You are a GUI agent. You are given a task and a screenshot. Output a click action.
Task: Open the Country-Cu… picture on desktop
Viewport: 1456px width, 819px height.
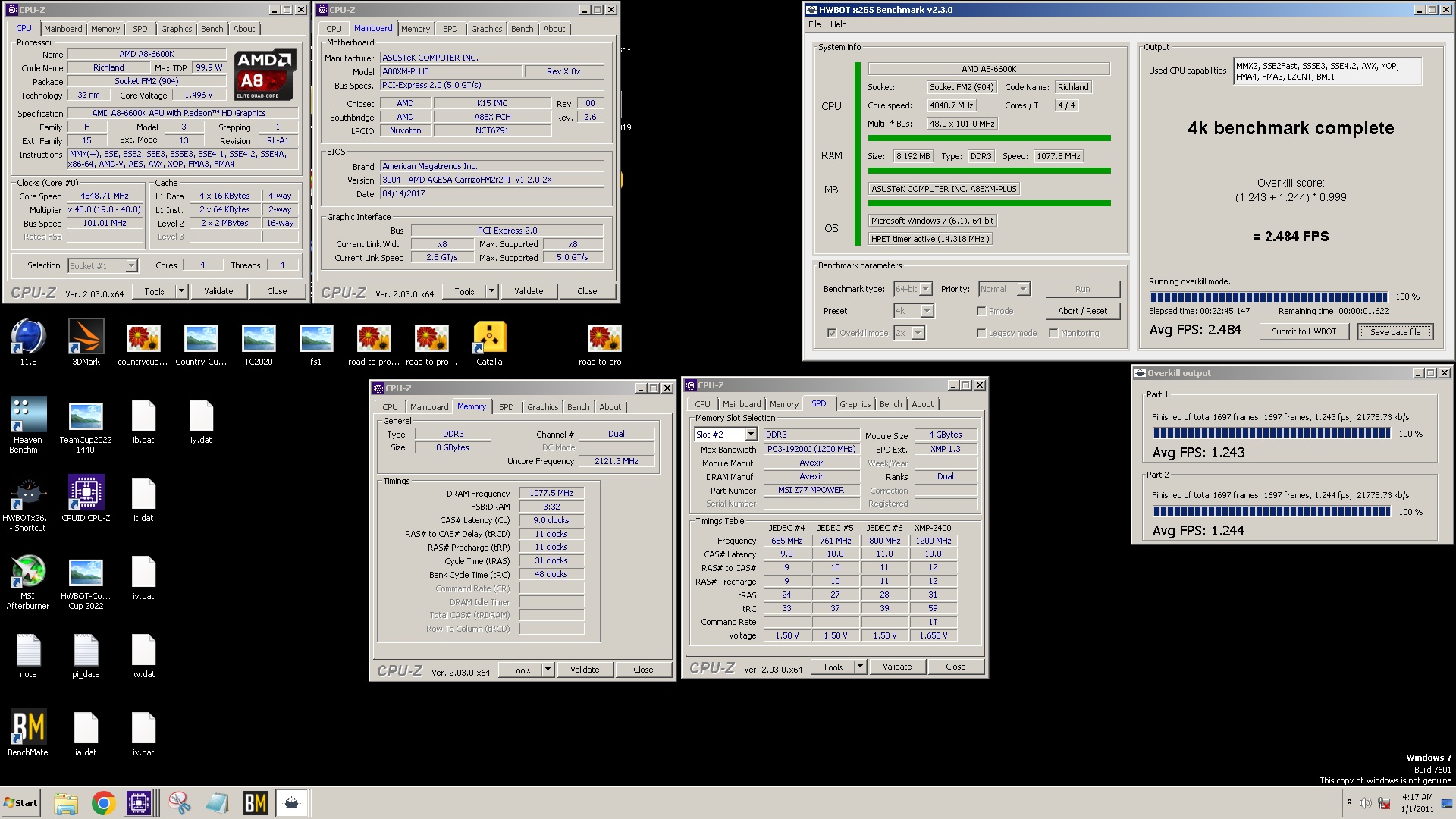coord(201,343)
